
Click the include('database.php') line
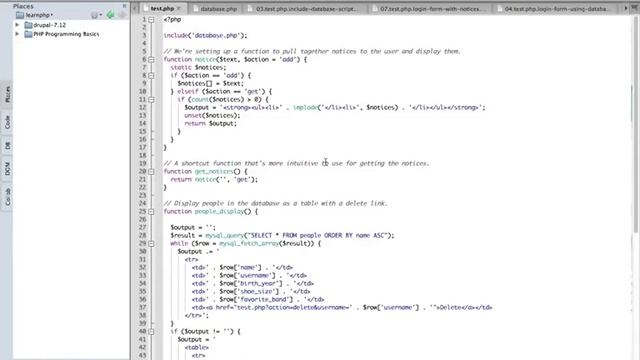point(205,36)
